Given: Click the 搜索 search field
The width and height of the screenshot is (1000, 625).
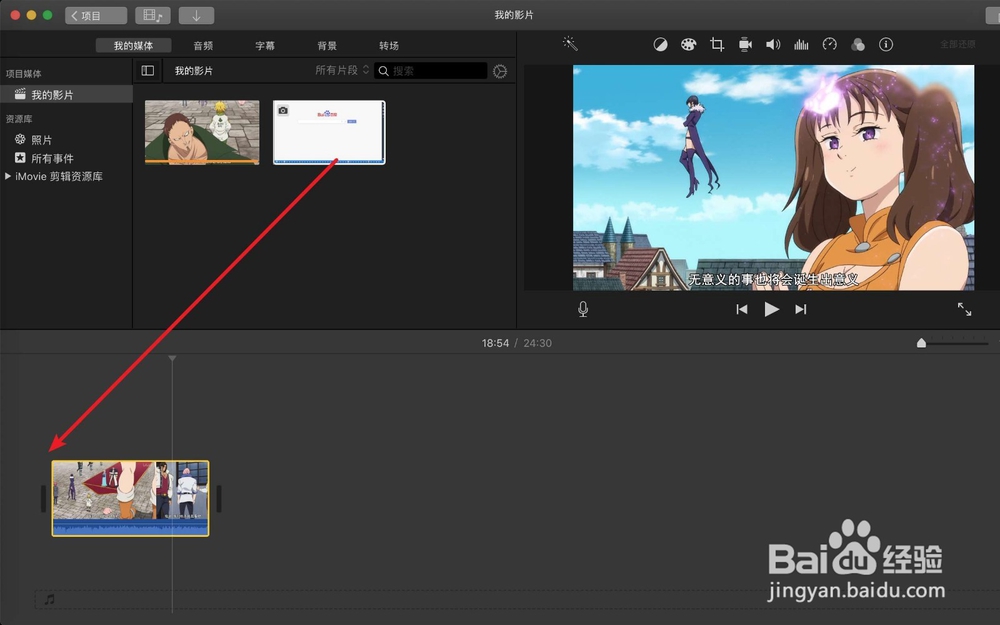Looking at the screenshot, I should point(431,71).
